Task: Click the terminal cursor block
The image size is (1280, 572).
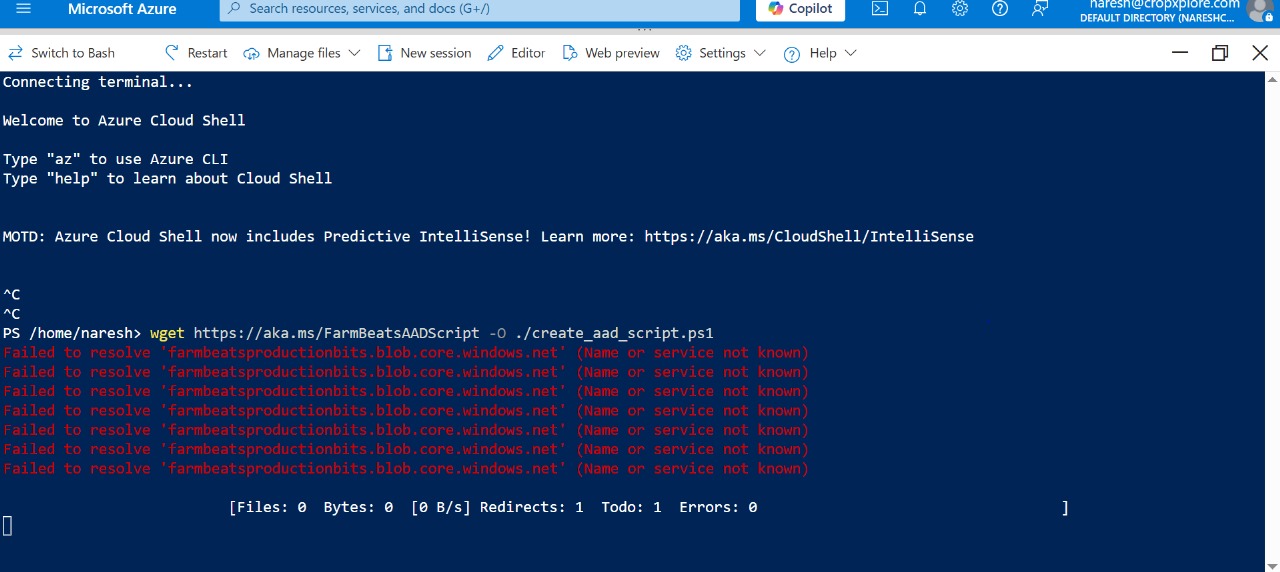Action: click(x=7, y=526)
